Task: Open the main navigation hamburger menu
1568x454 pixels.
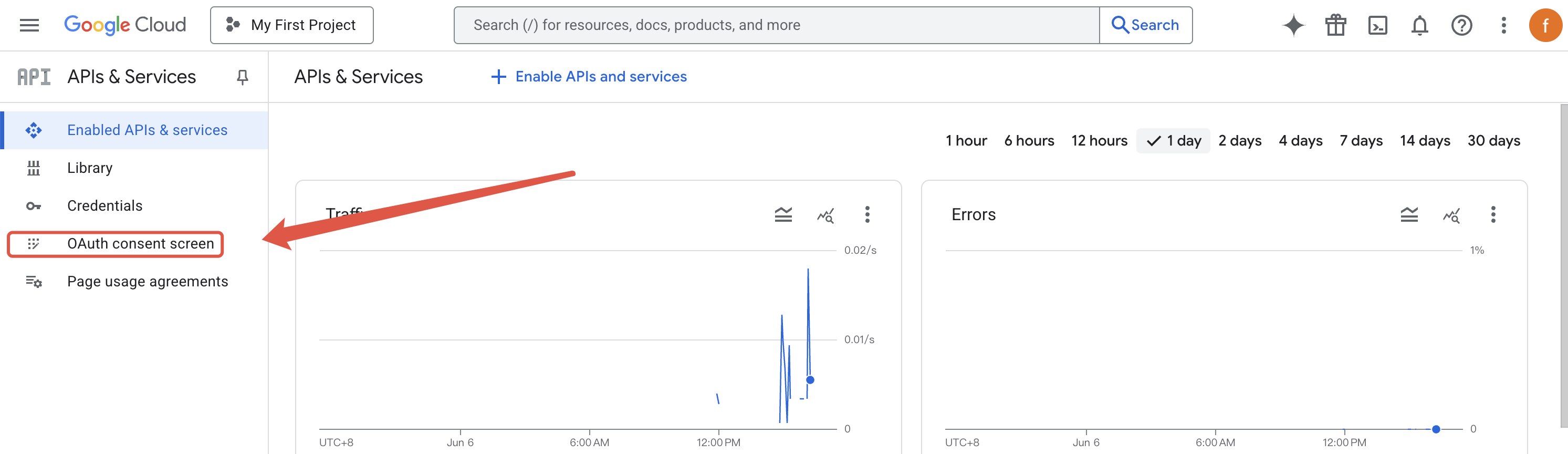Action: (29, 25)
